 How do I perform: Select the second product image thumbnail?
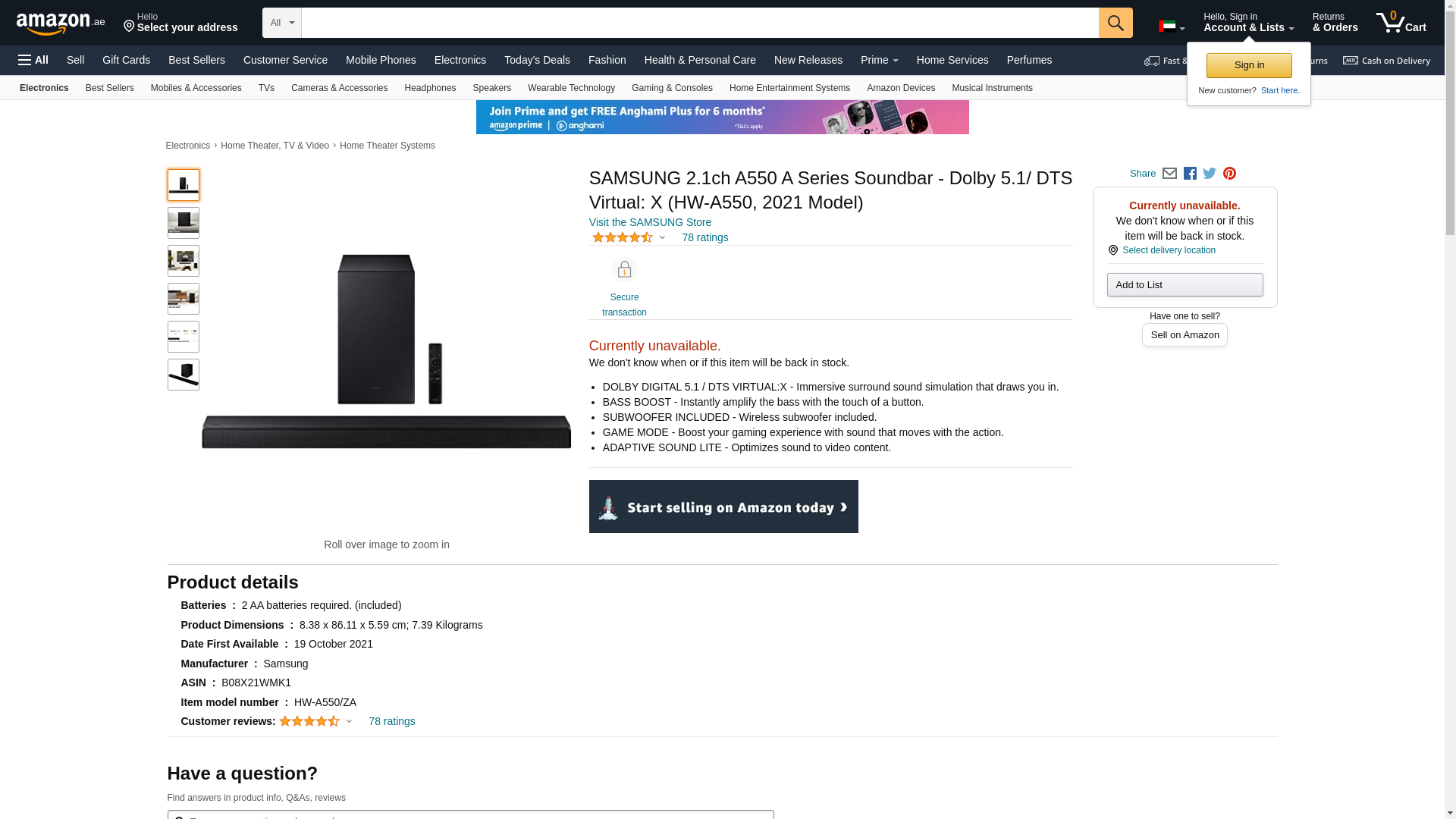point(184,223)
